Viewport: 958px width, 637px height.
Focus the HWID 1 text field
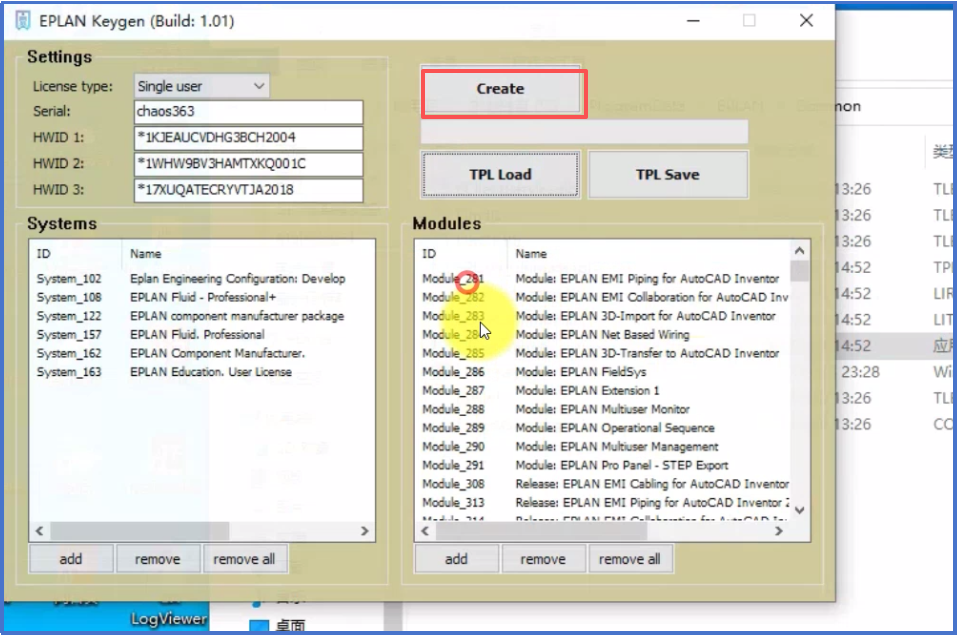coord(248,138)
